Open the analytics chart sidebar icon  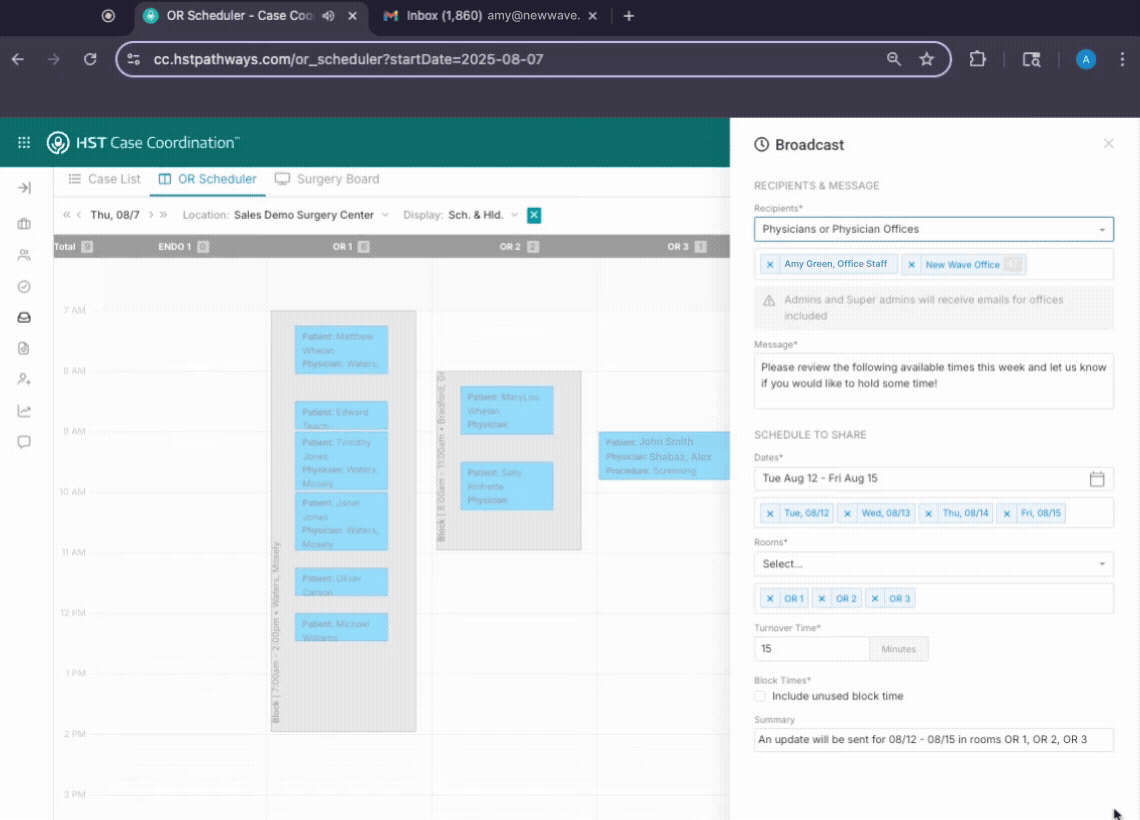coord(24,411)
